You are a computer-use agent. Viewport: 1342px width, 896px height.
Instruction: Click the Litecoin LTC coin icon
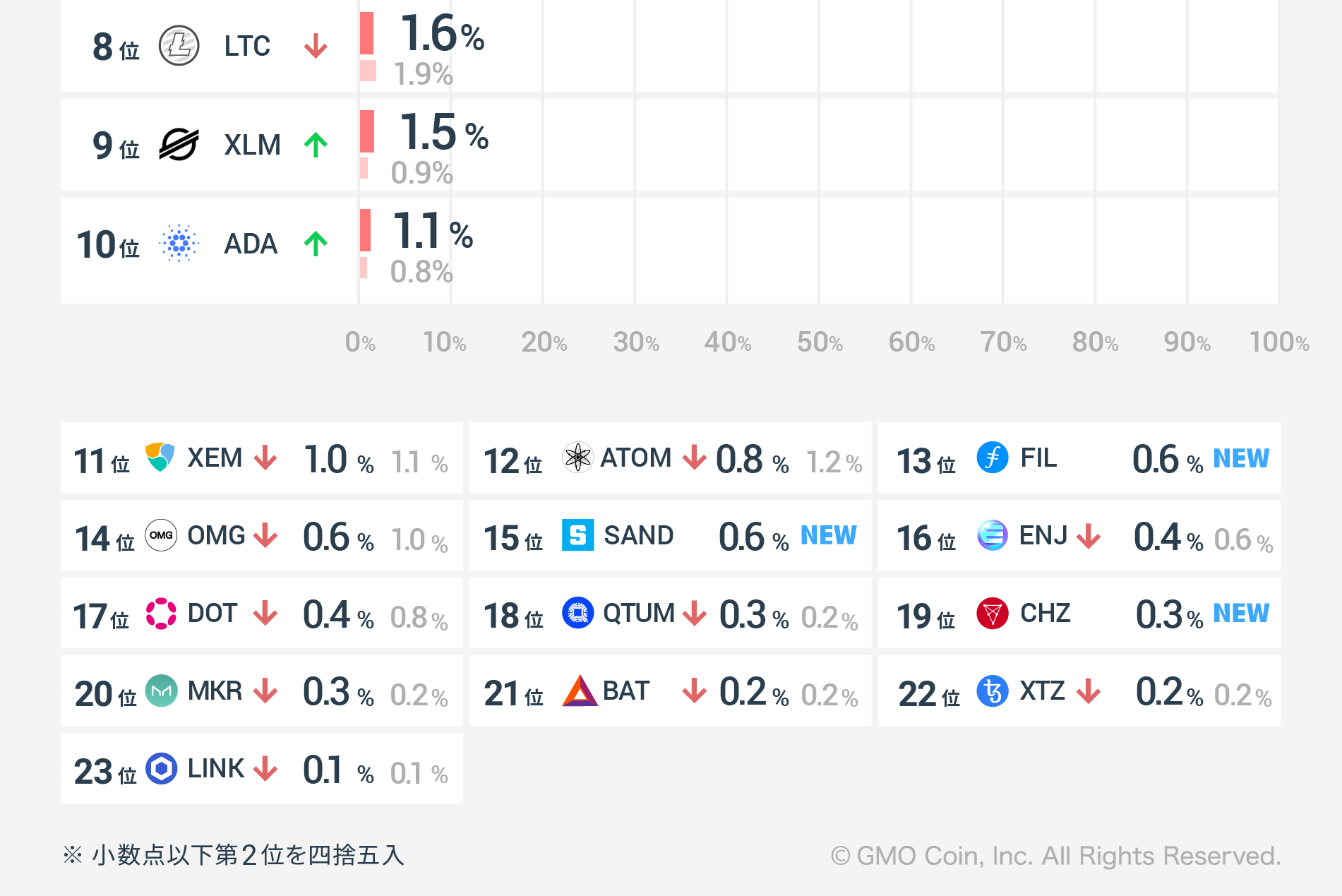point(179,46)
